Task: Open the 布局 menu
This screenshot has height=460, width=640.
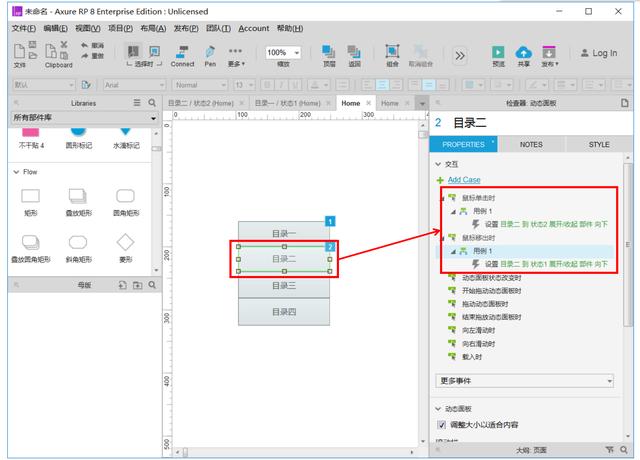Action: coord(153,28)
